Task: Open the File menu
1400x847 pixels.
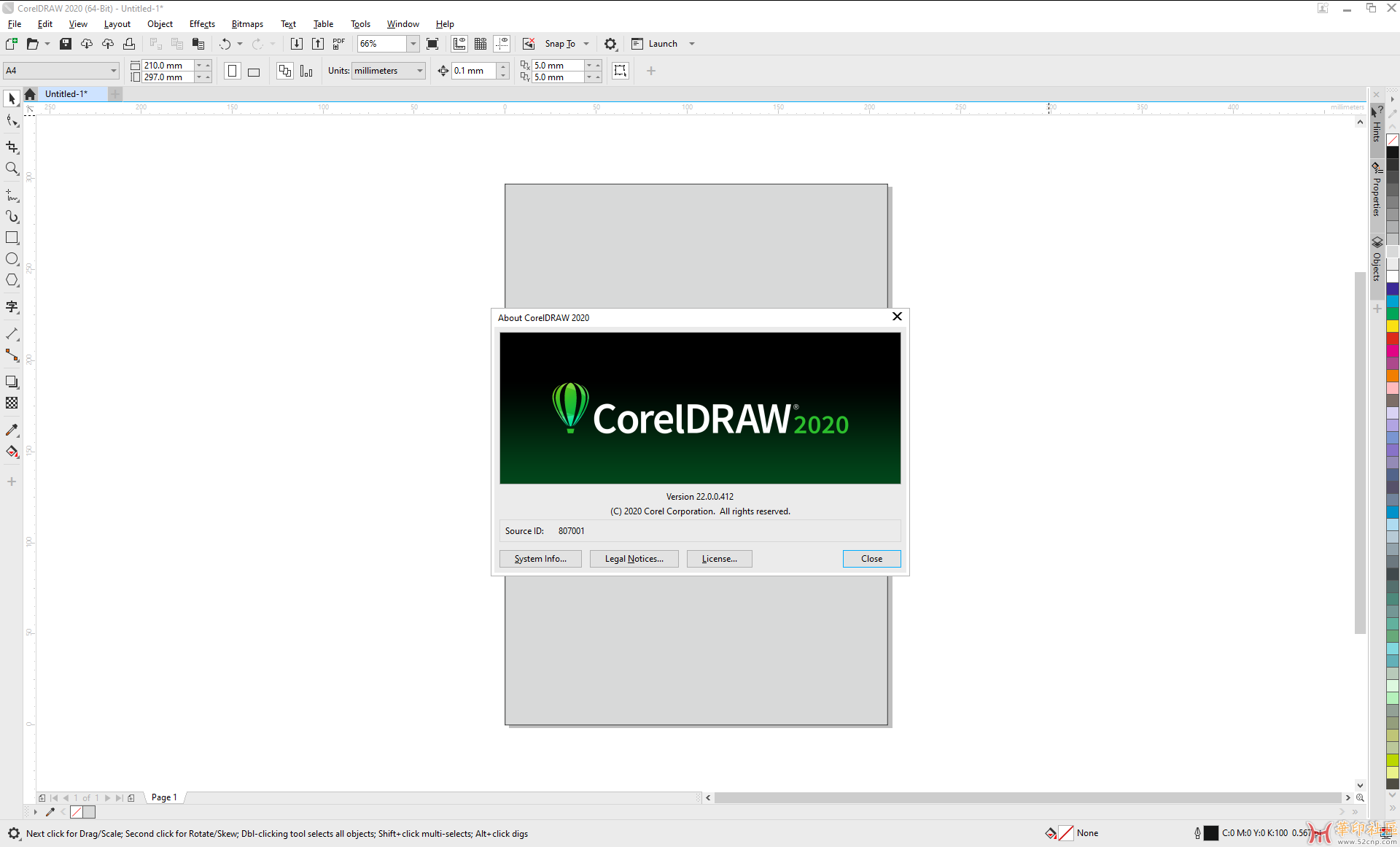Action: (15, 24)
